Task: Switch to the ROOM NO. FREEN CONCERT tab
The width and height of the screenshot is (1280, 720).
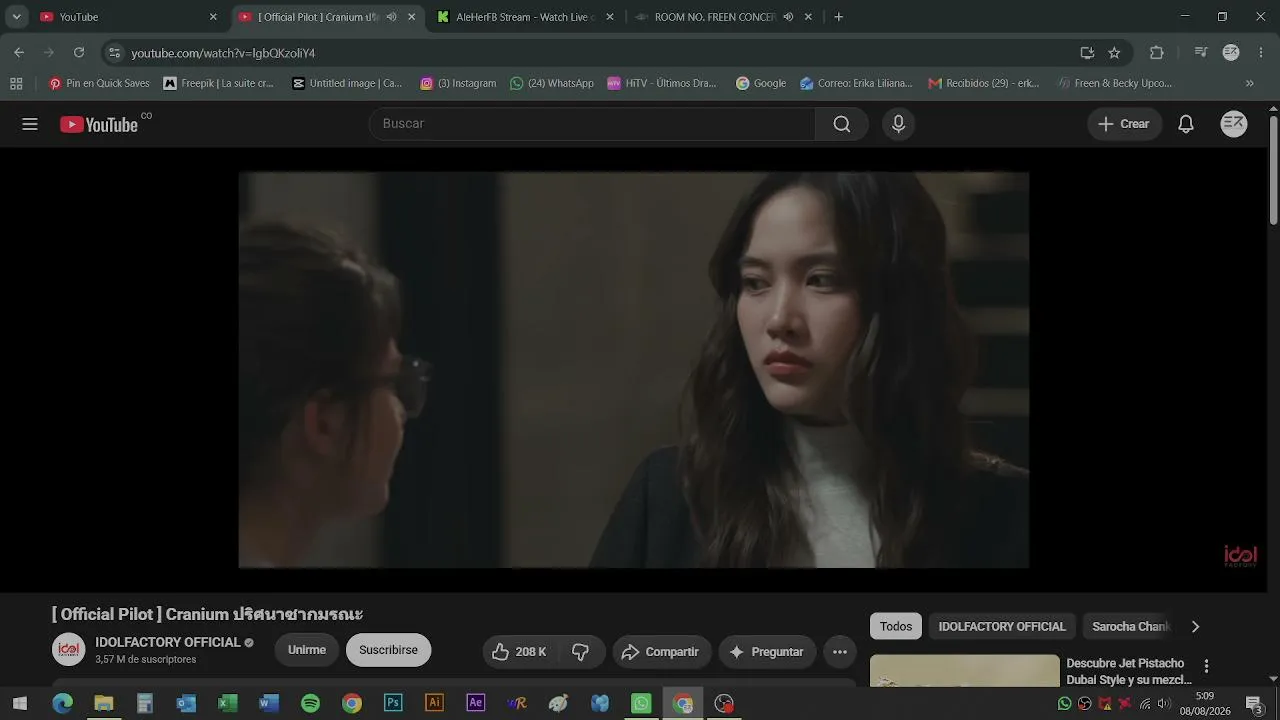Action: click(x=724, y=17)
